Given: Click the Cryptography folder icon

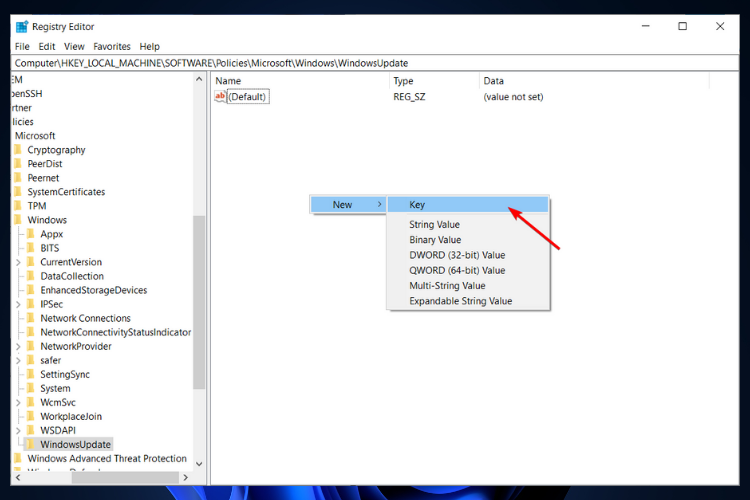Looking at the screenshot, I should 18,150.
